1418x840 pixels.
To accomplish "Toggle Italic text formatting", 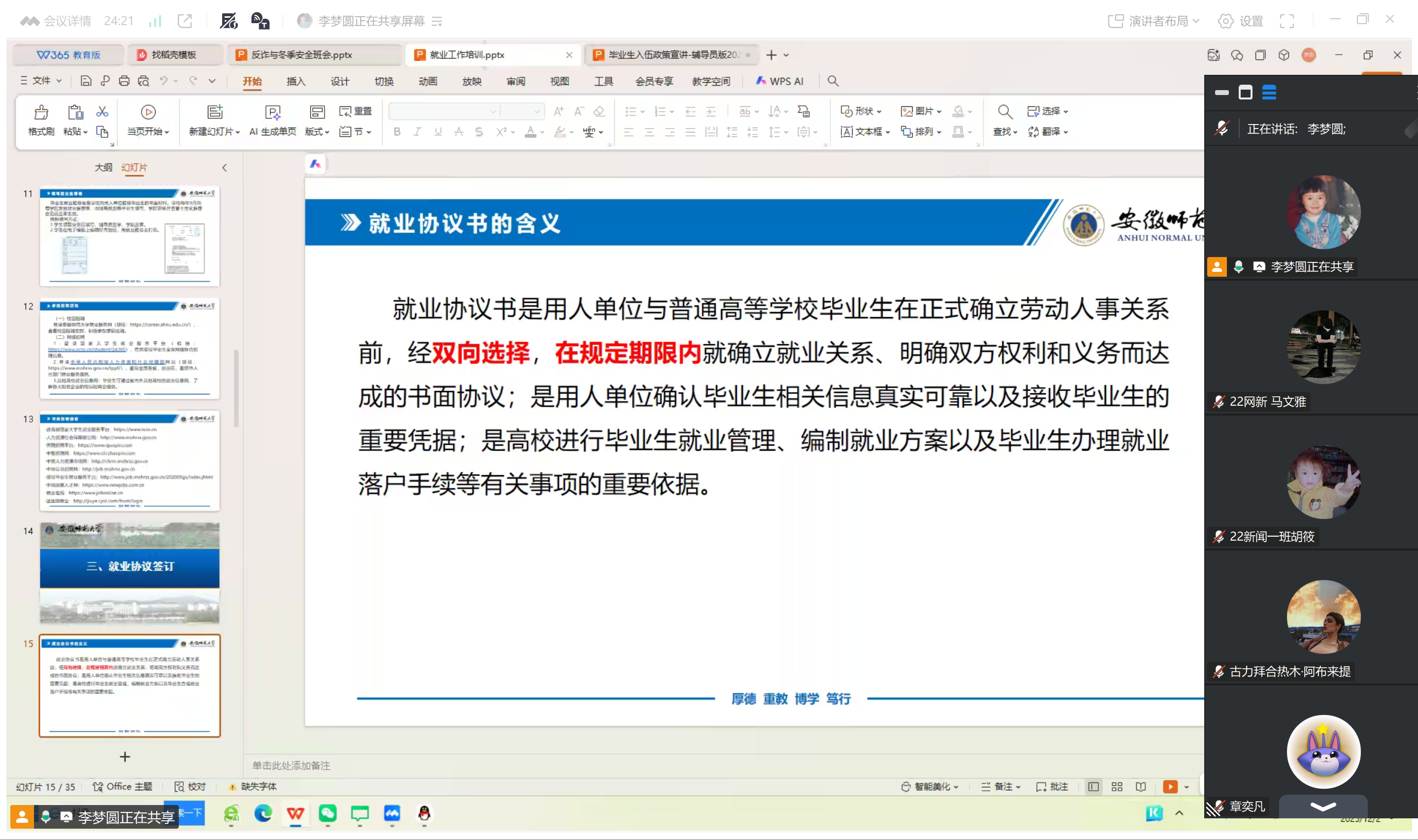I will (x=417, y=132).
